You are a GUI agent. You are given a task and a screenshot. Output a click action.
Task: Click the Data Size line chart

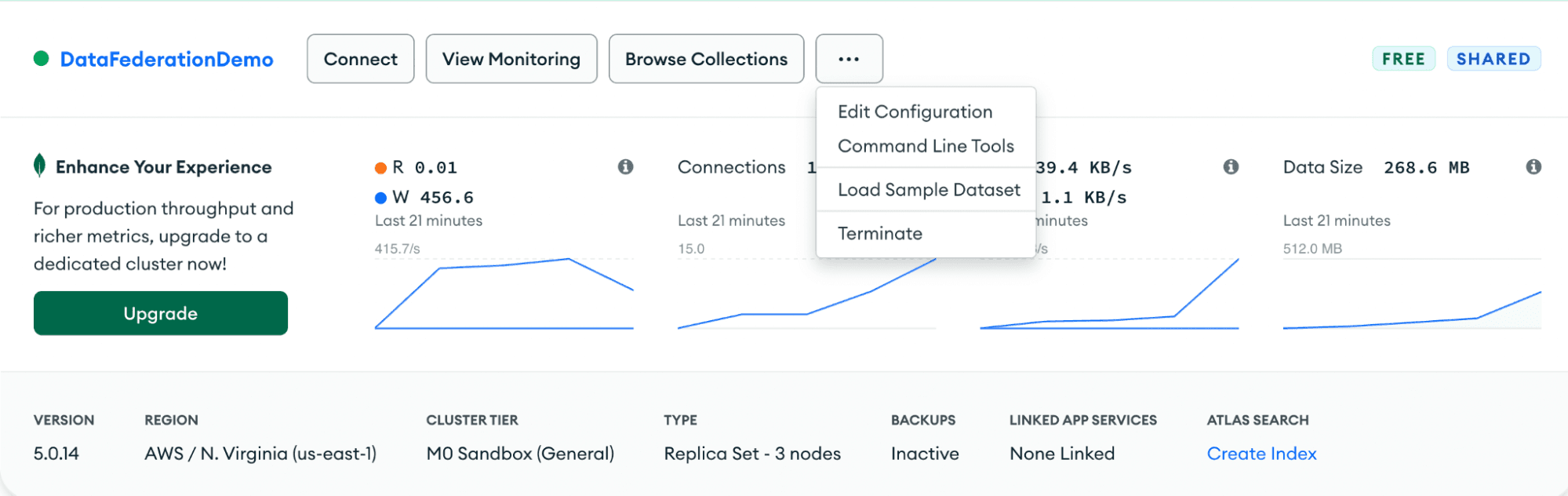tap(1412, 293)
